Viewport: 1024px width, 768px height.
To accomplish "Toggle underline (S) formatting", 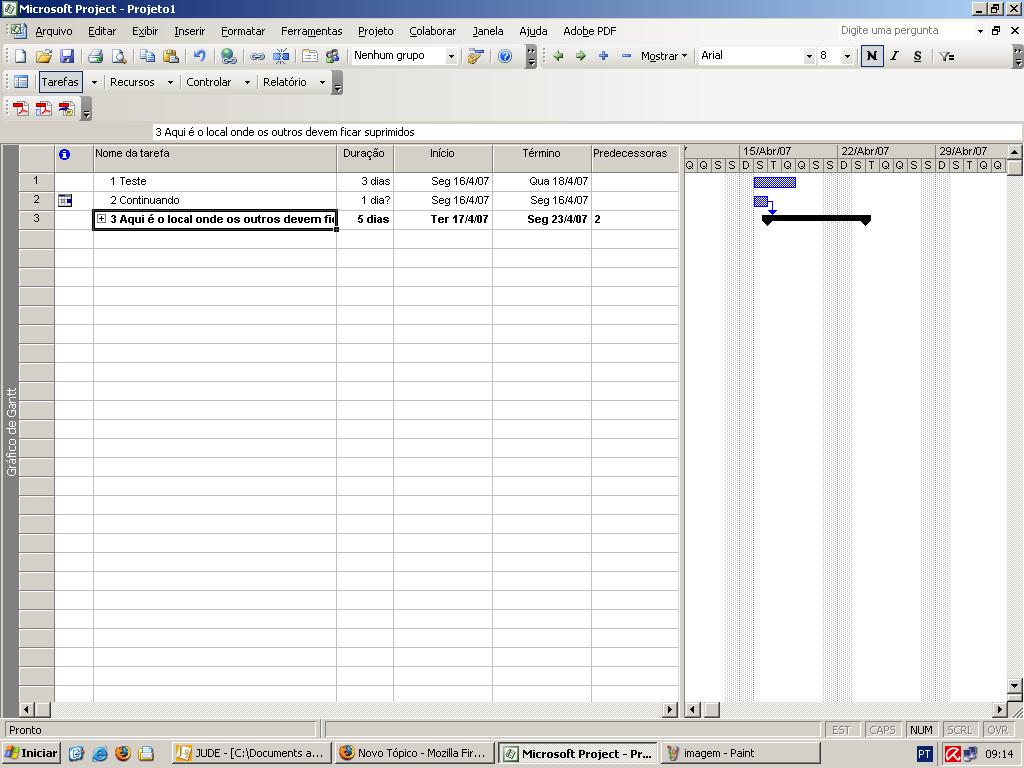I will [918, 56].
